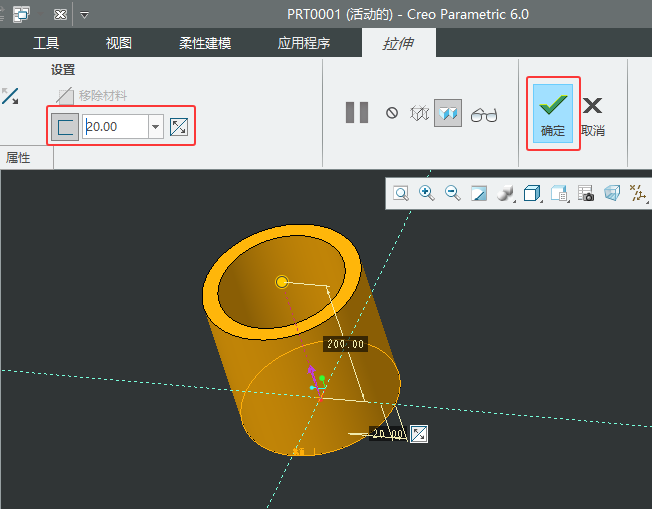Toggle the thicken sketch button
Screen dimensions: 652x509
click(65, 127)
